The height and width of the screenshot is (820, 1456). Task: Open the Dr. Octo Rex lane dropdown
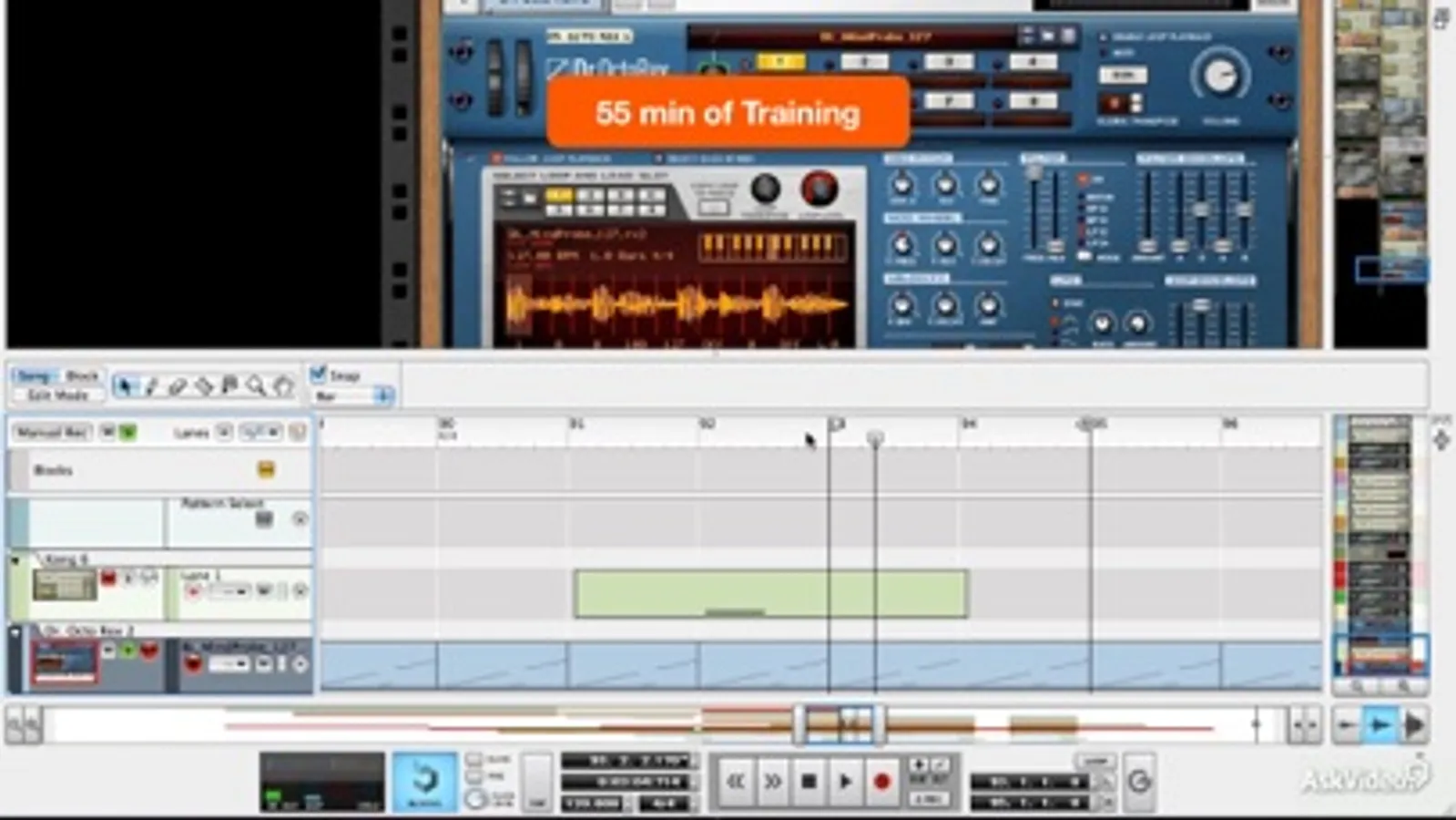click(x=229, y=665)
